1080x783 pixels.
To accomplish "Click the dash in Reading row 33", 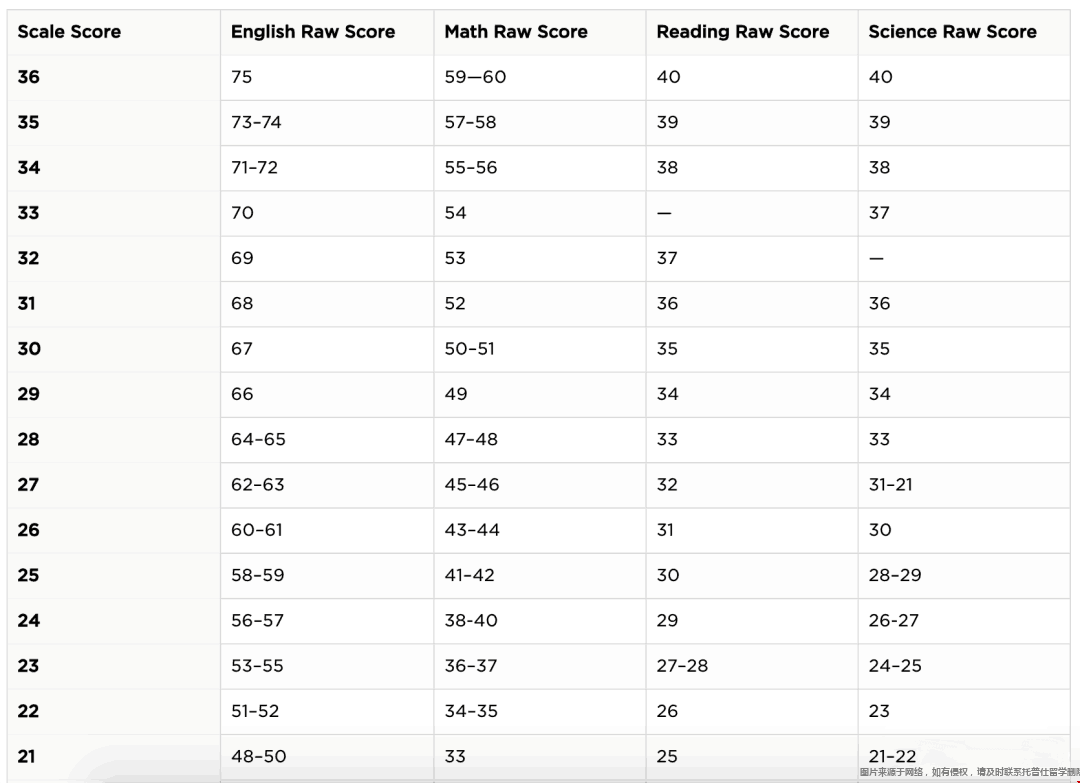I will (664, 213).
